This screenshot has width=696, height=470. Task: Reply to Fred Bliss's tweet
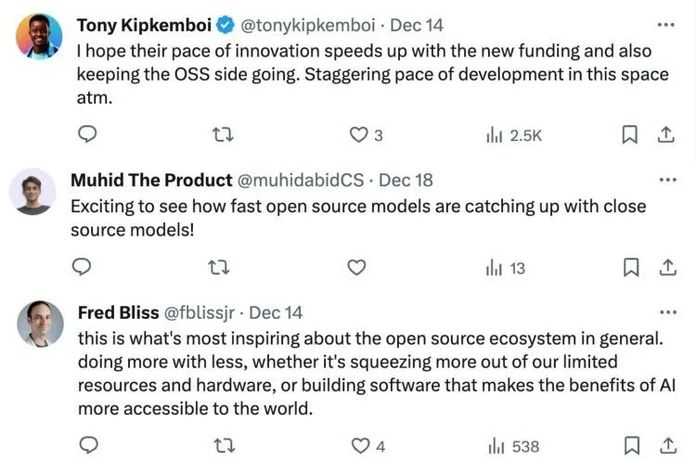87,445
